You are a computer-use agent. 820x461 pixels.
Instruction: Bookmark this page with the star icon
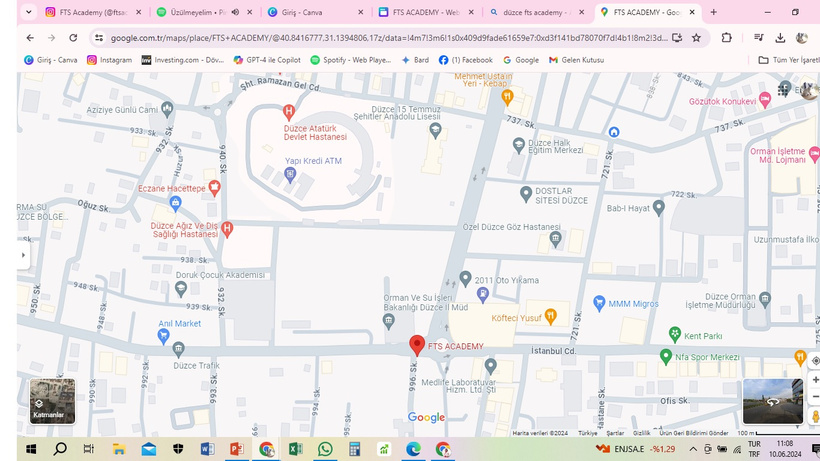[x=696, y=38]
